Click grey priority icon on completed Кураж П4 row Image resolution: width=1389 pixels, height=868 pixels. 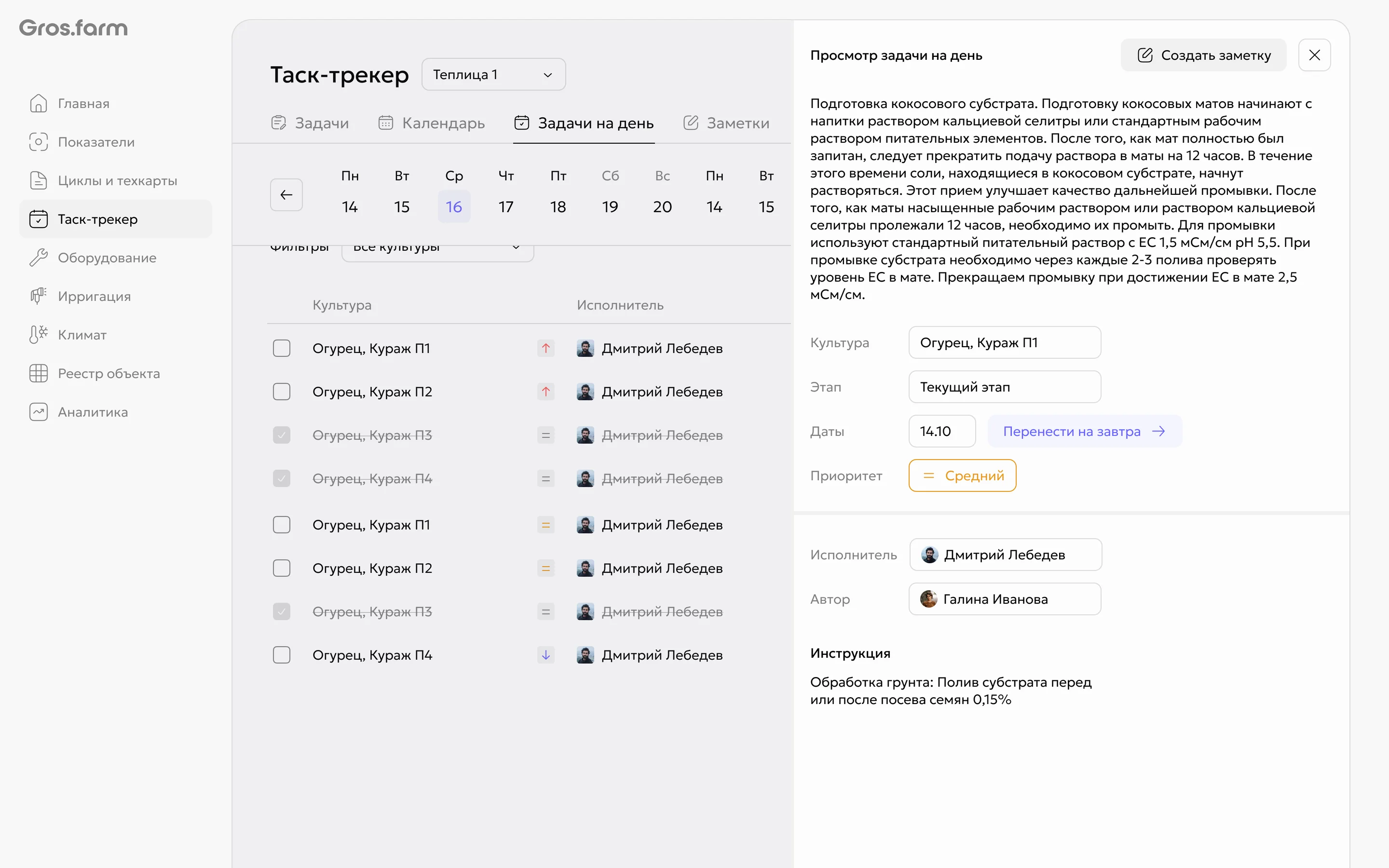point(546,478)
